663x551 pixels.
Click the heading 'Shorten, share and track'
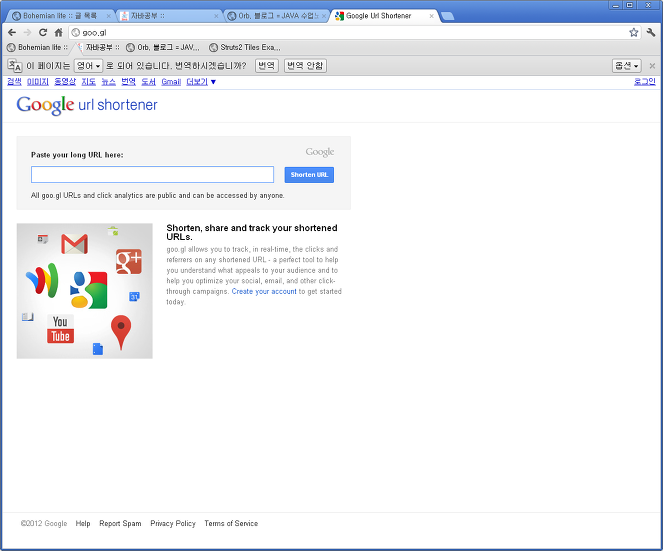point(252,232)
